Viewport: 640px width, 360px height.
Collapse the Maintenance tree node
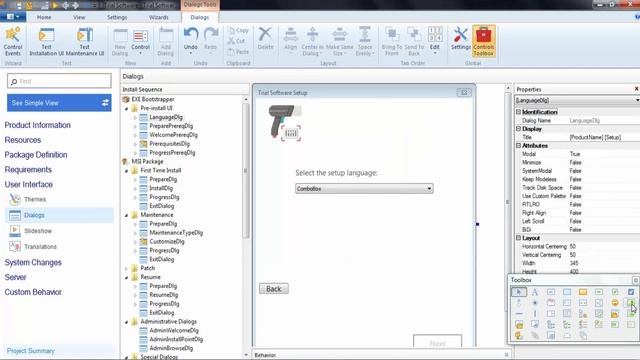pyautogui.click(x=127, y=215)
